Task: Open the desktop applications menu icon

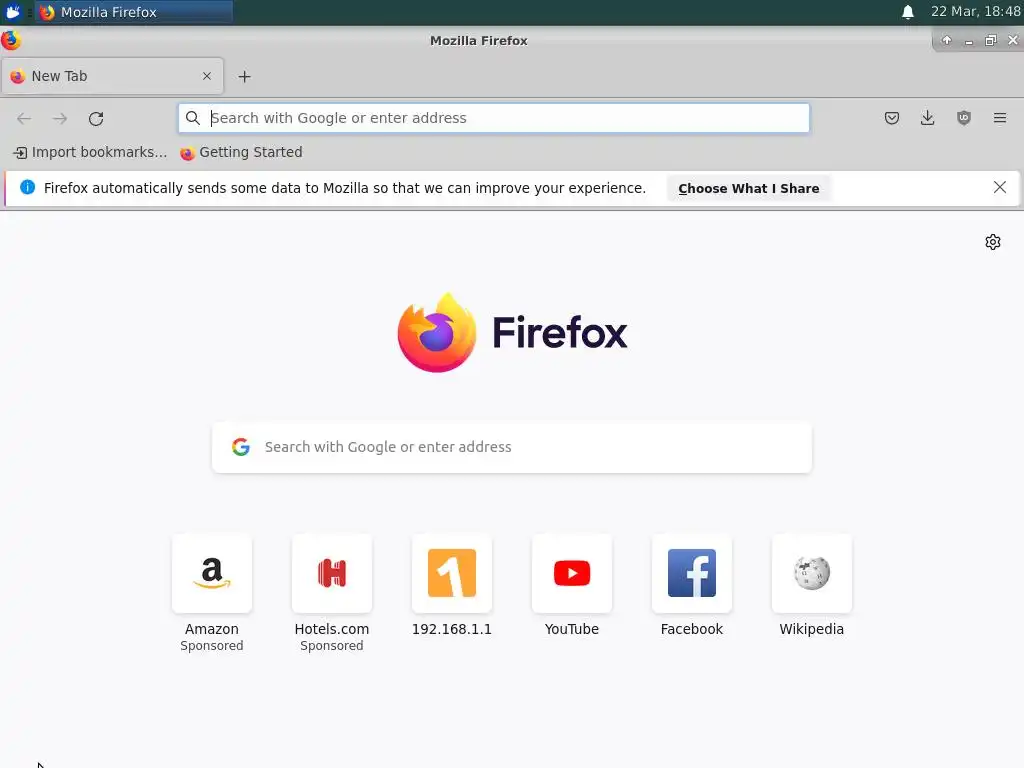Action: pos(12,12)
